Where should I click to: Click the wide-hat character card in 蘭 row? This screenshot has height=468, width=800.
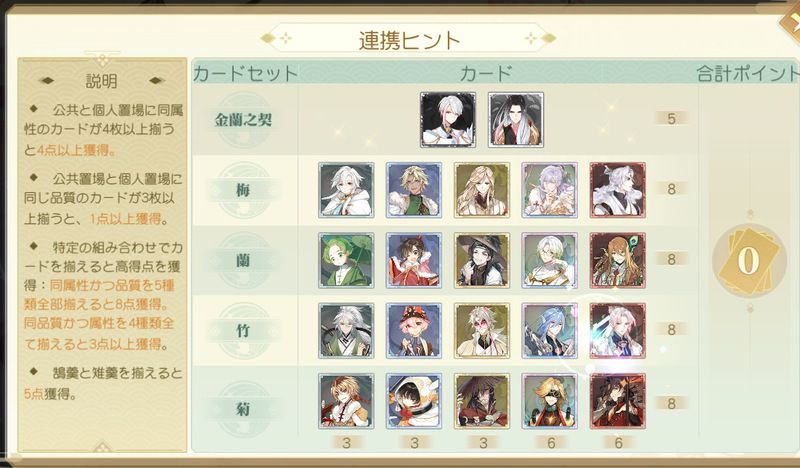[482, 260]
